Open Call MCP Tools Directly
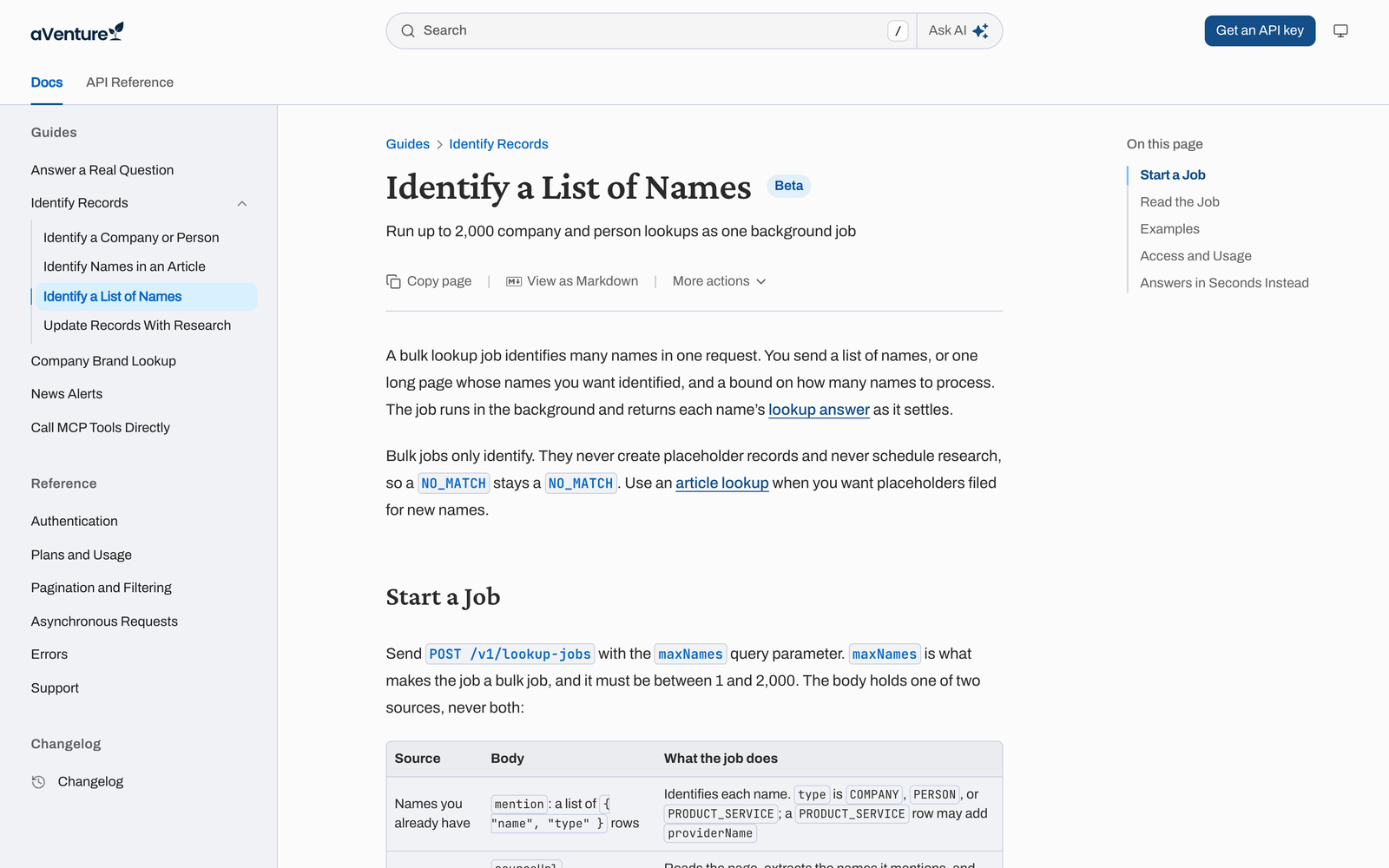The image size is (1389, 868). pyautogui.click(x=101, y=428)
